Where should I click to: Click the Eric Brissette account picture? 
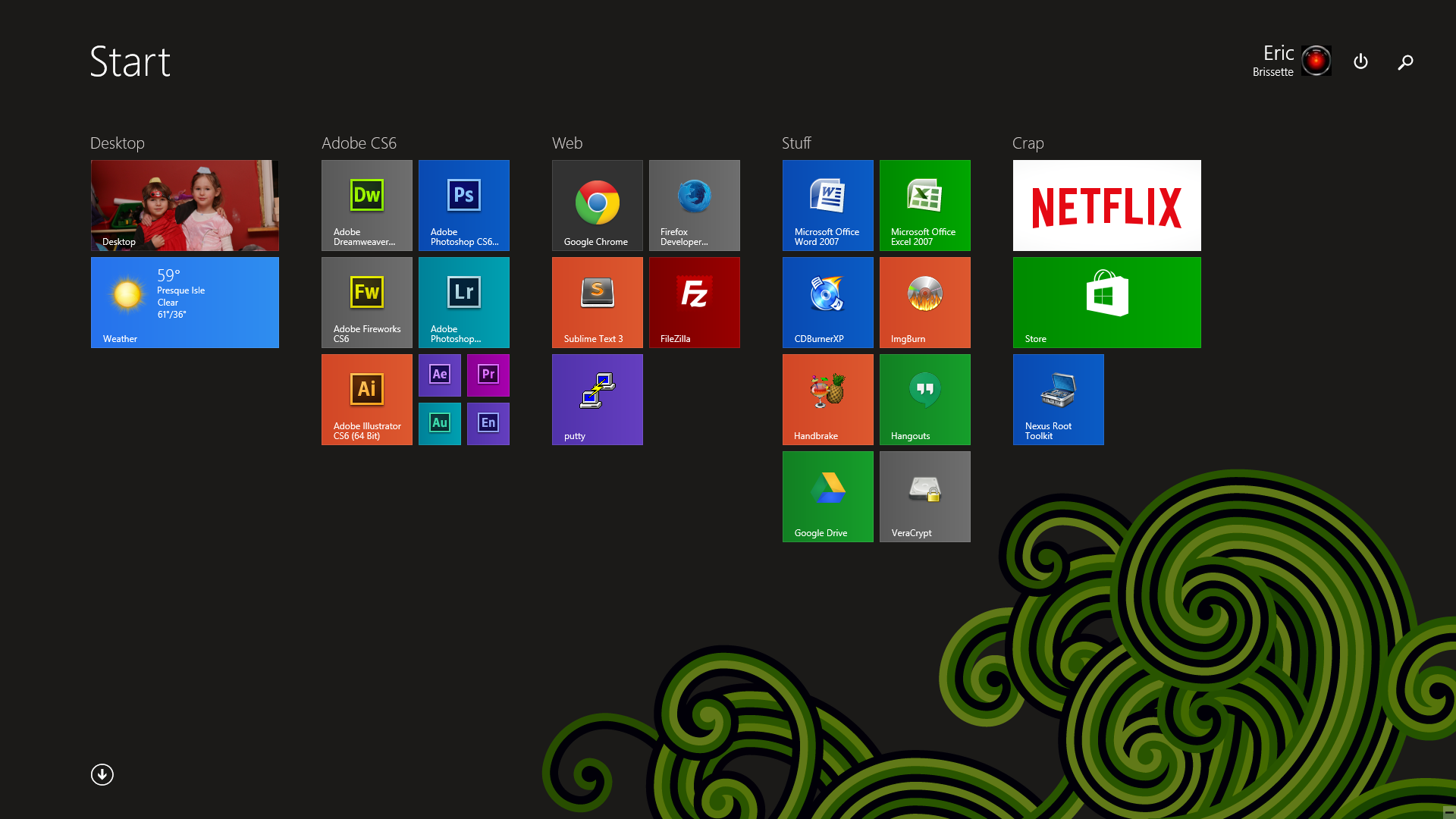click(1316, 61)
